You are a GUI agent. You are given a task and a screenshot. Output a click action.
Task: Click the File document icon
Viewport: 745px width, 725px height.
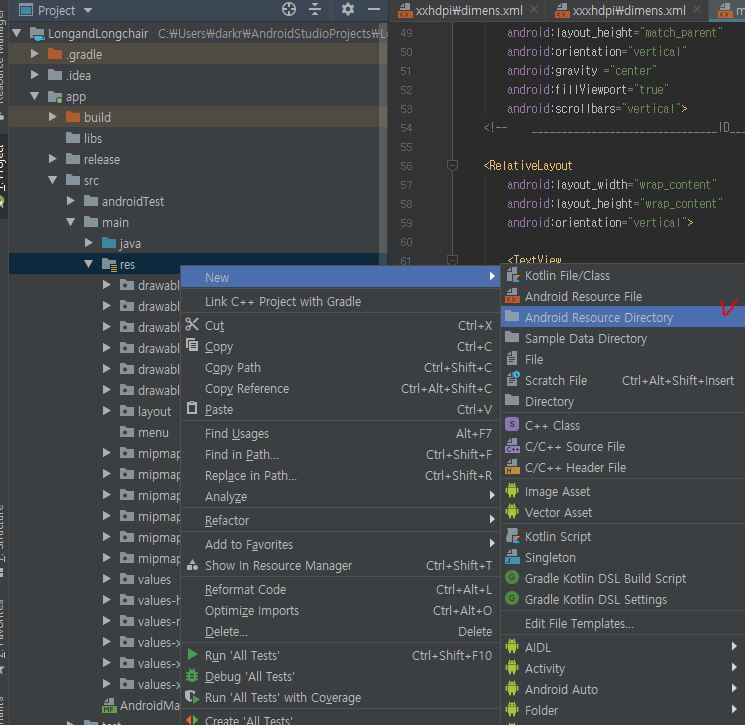[512, 359]
